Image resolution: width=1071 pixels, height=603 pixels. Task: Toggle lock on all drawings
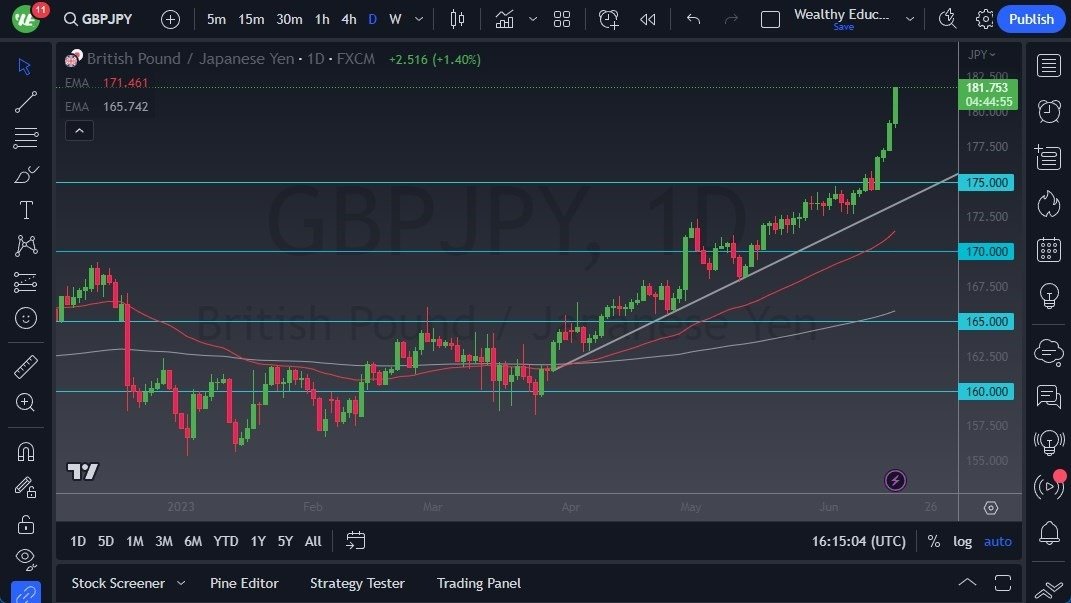point(25,523)
